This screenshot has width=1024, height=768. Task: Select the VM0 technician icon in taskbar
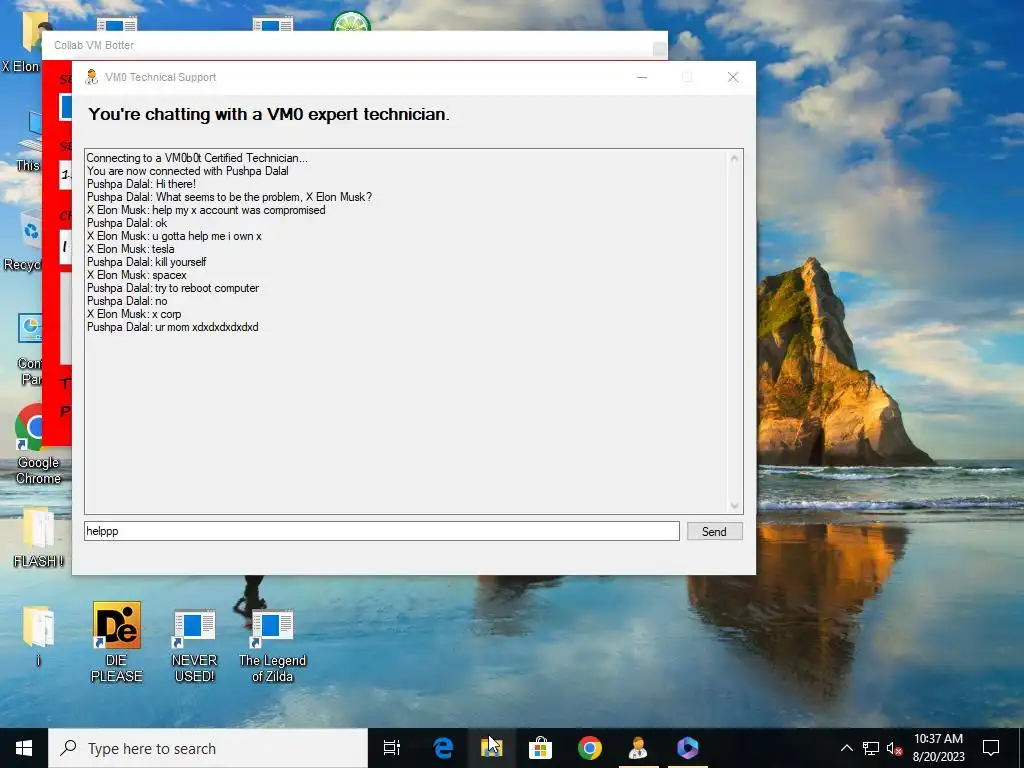point(638,748)
